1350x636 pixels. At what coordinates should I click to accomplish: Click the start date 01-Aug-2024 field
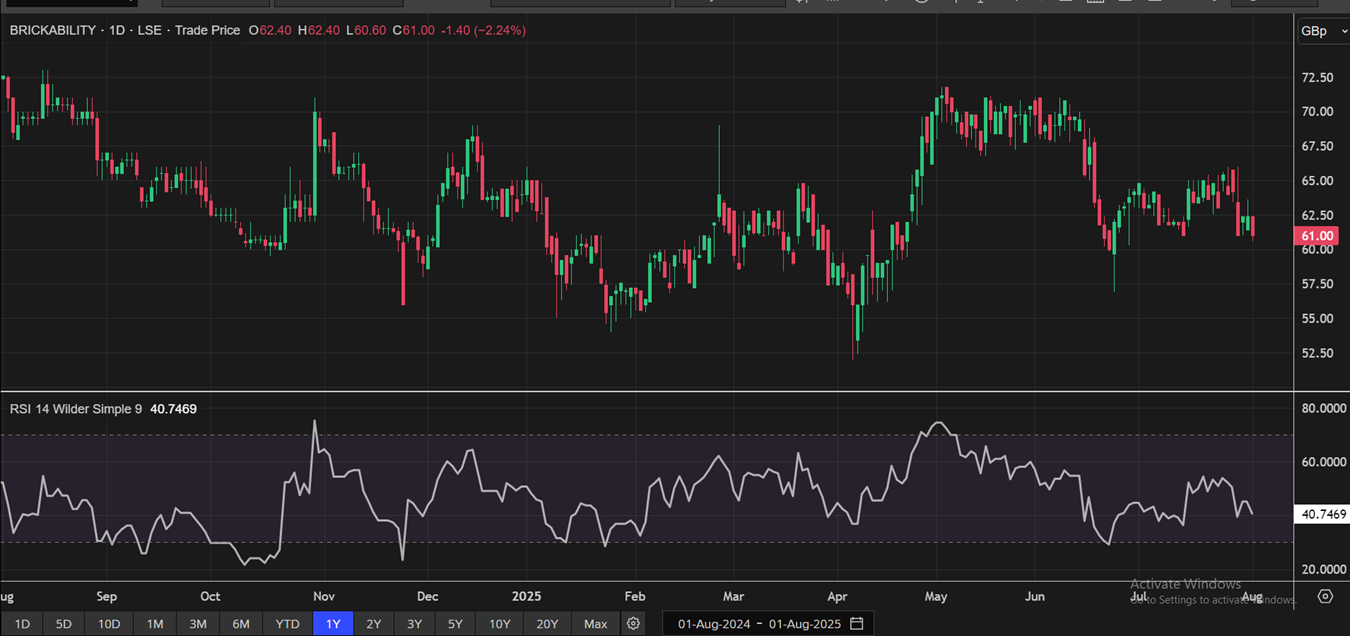tap(714, 624)
